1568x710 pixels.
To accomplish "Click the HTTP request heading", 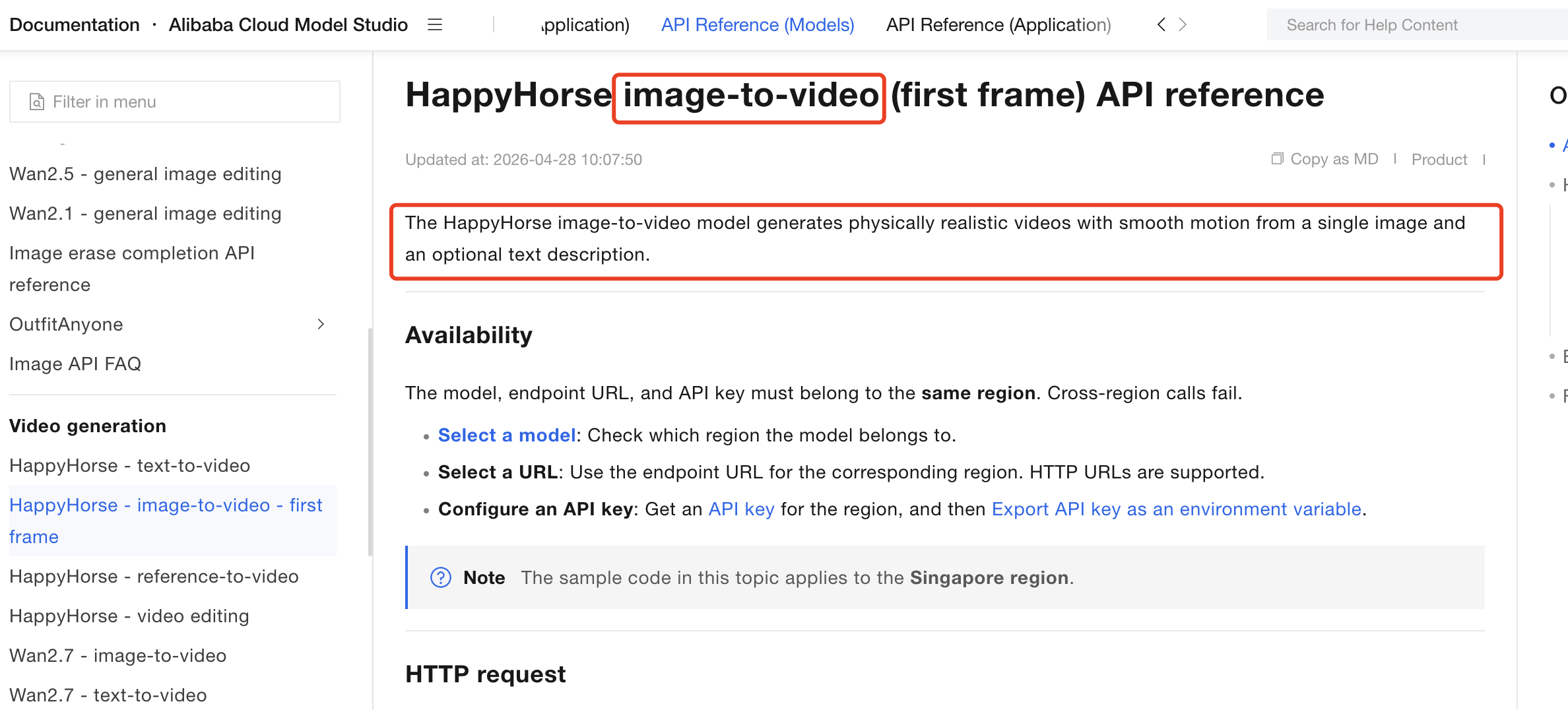I will pos(486,674).
